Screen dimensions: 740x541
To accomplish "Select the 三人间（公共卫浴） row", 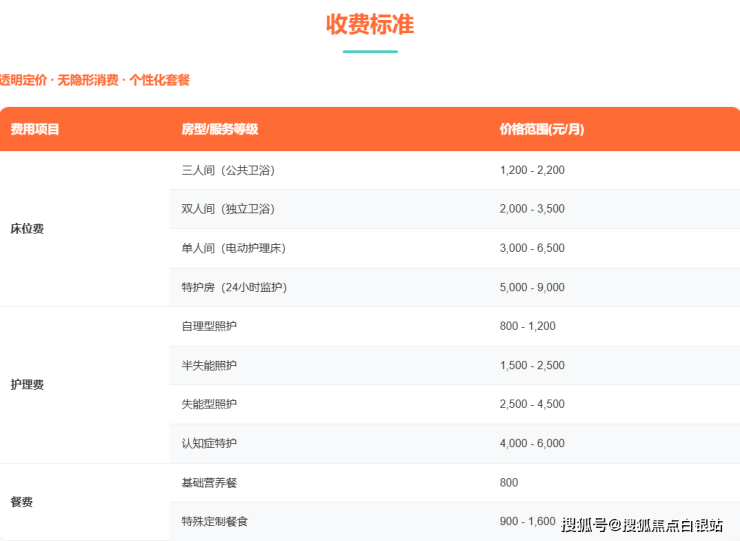I will 228,171.
